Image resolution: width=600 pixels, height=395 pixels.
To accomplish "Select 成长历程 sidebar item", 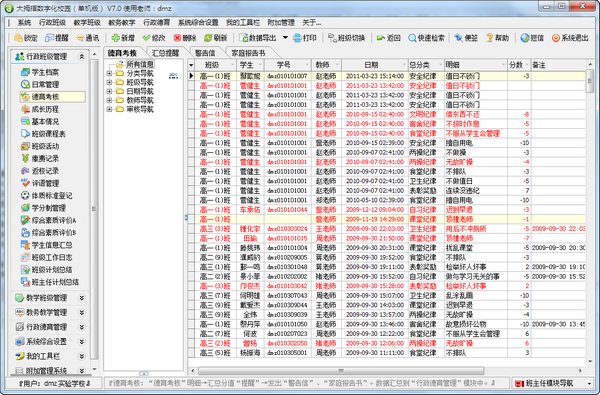I will point(40,109).
